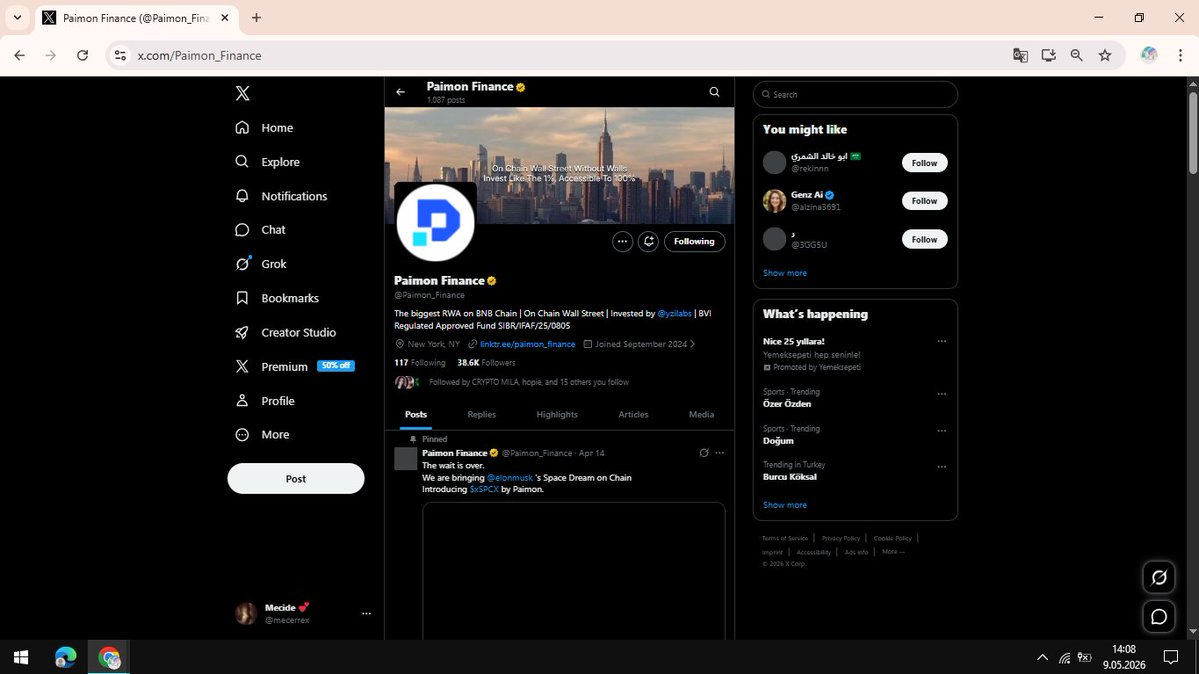View the 117 Following list
The width and height of the screenshot is (1199, 674).
[420, 363]
